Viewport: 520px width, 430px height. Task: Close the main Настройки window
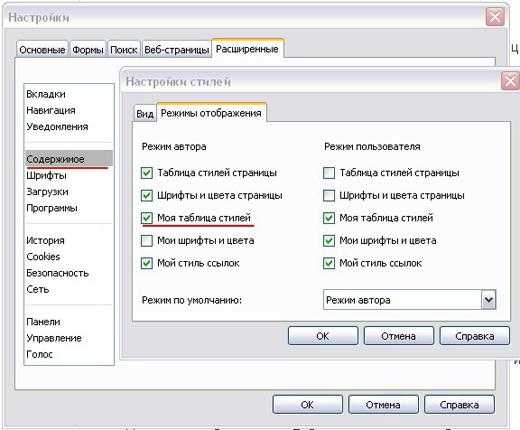(x=495, y=17)
